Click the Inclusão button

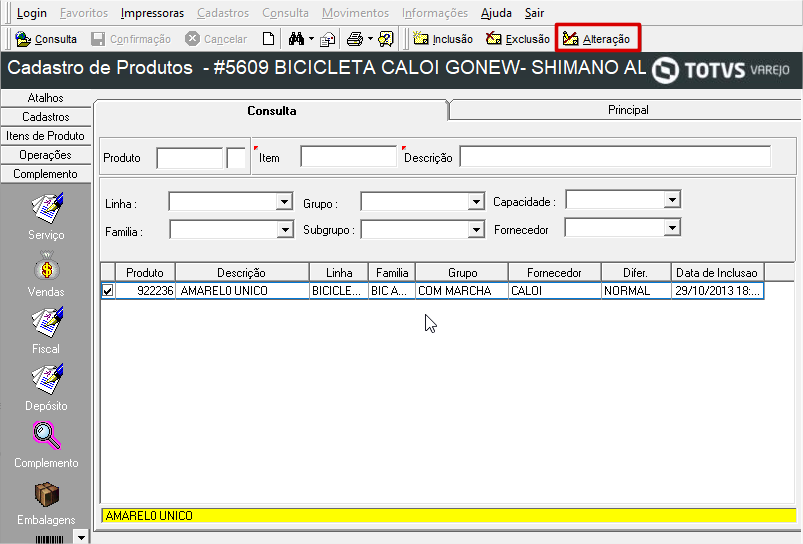(x=443, y=39)
